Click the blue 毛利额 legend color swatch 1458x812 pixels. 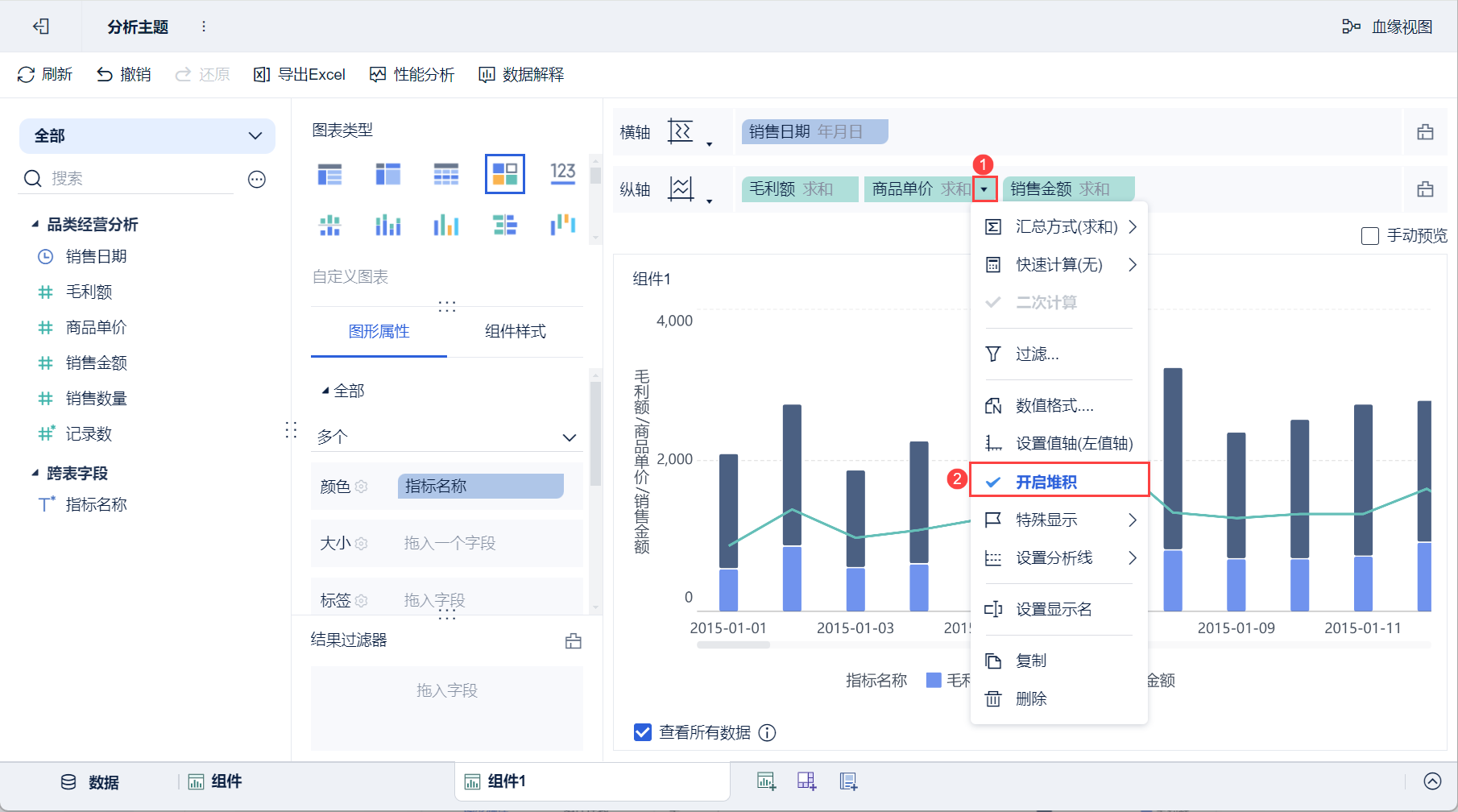[934, 680]
